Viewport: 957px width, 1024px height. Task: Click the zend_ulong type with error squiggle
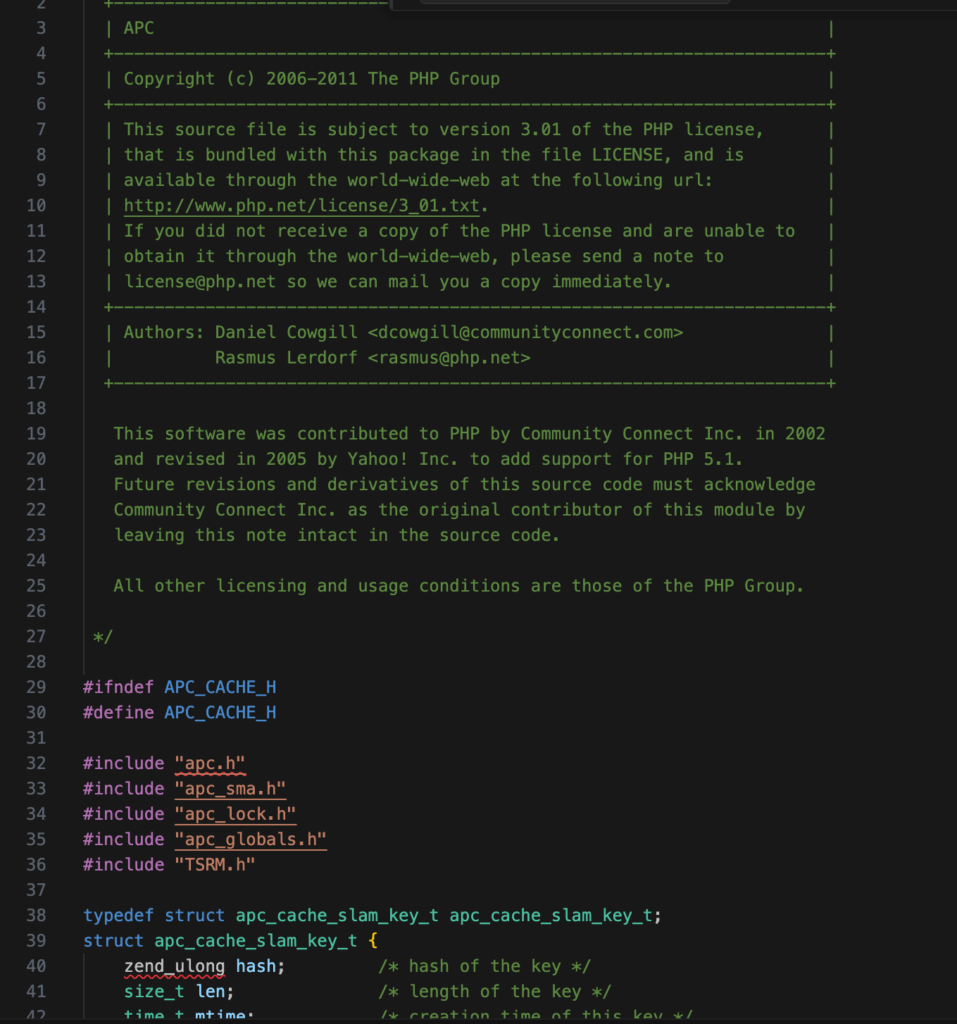point(174,966)
